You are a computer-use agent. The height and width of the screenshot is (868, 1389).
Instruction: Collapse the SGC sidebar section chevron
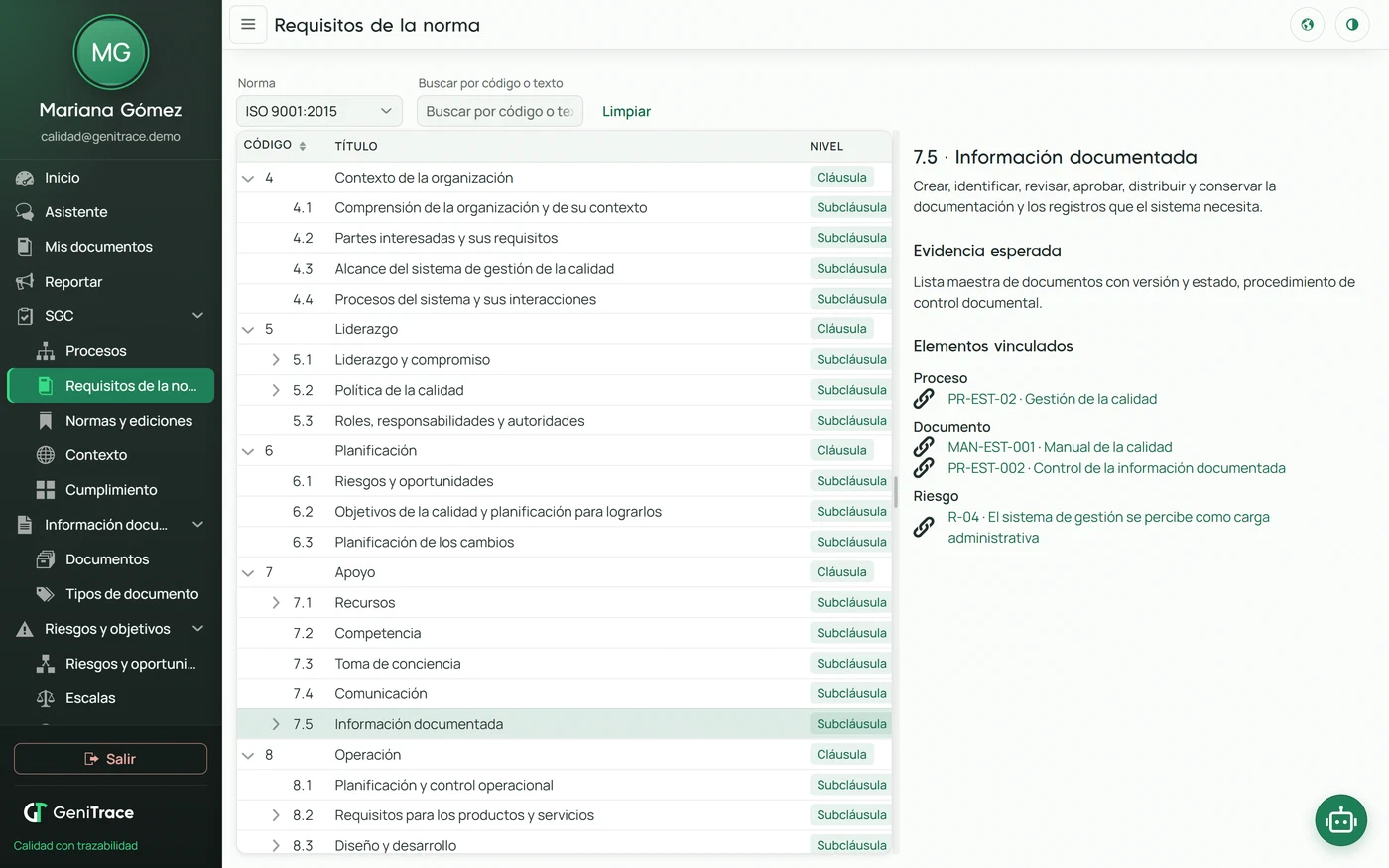197,316
